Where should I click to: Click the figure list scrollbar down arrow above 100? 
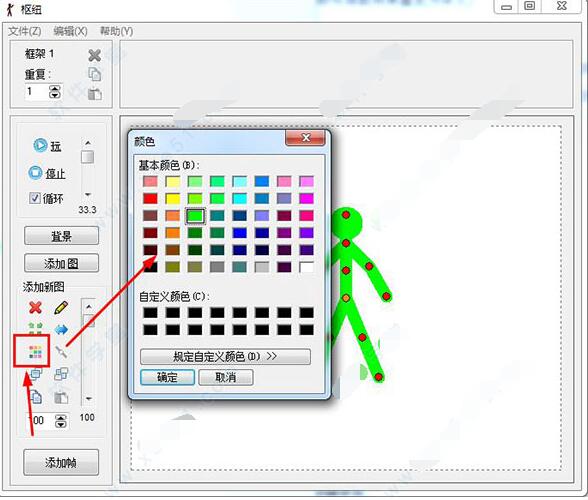pyautogui.click(x=88, y=399)
